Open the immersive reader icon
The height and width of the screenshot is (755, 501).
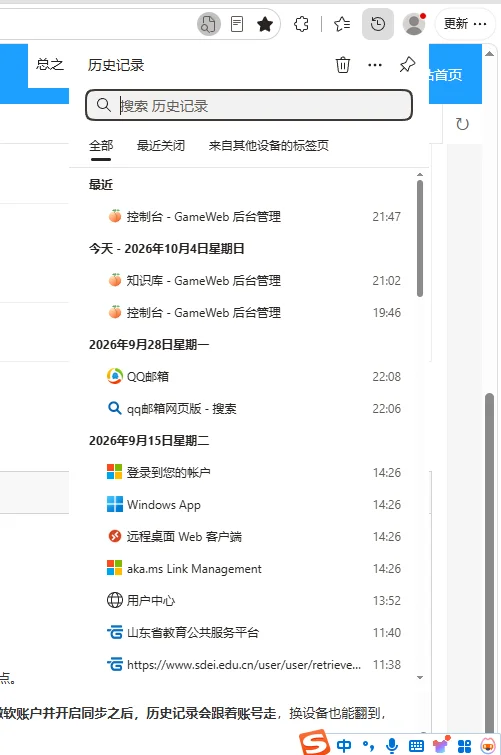click(237, 24)
